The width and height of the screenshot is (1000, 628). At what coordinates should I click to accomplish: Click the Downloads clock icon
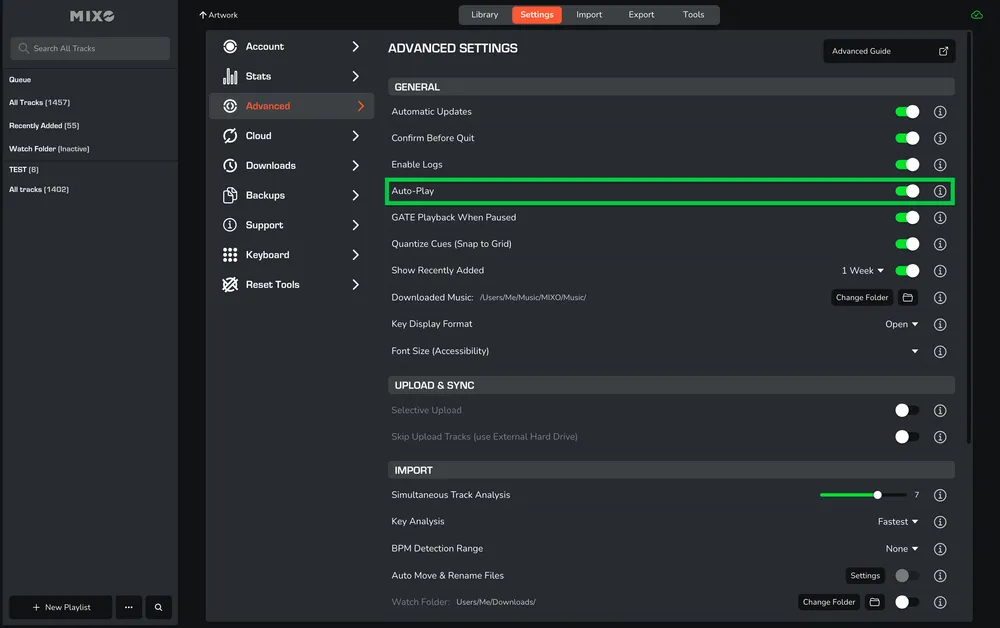[230, 166]
